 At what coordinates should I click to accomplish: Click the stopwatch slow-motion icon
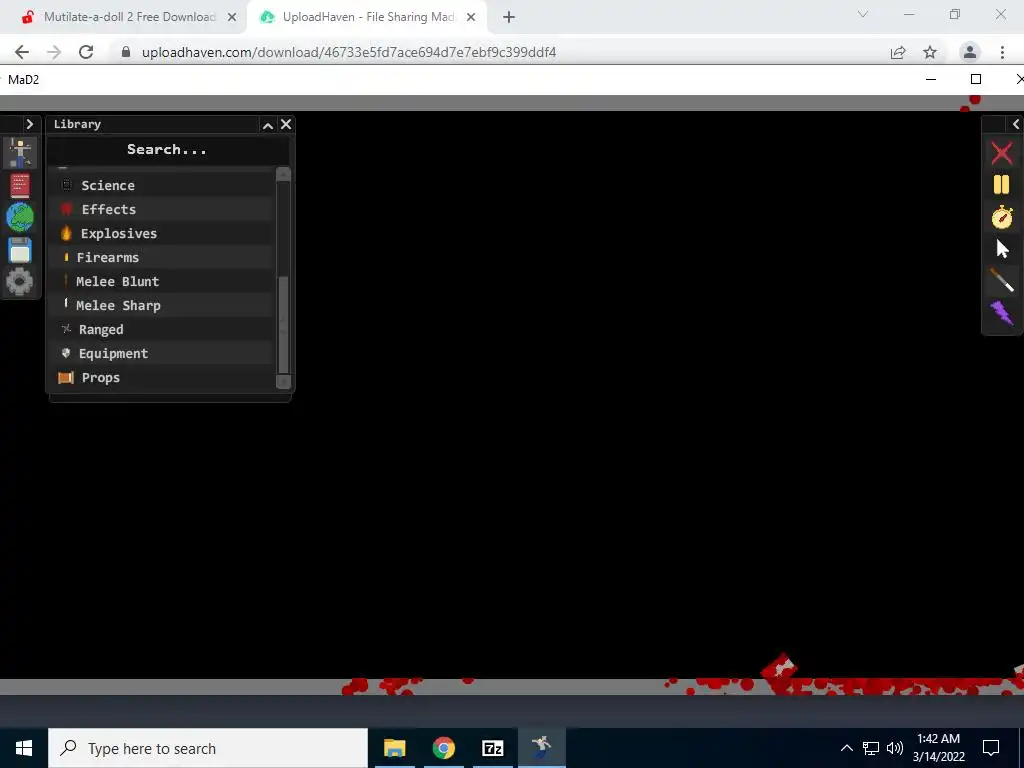(x=1001, y=217)
